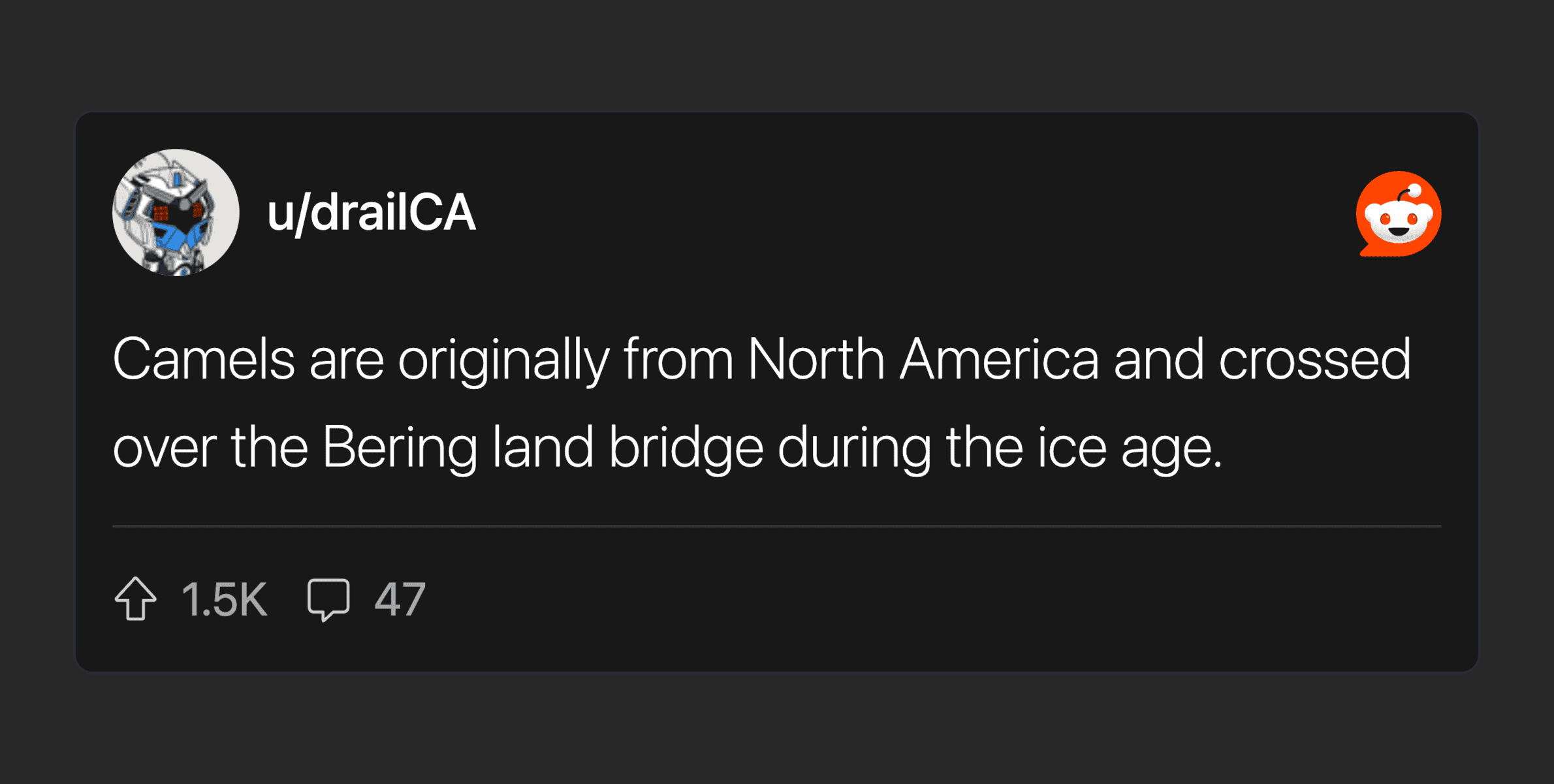The width and height of the screenshot is (1554, 784).
Task: Click the word "during" in the post
Action: pos(854,448)
